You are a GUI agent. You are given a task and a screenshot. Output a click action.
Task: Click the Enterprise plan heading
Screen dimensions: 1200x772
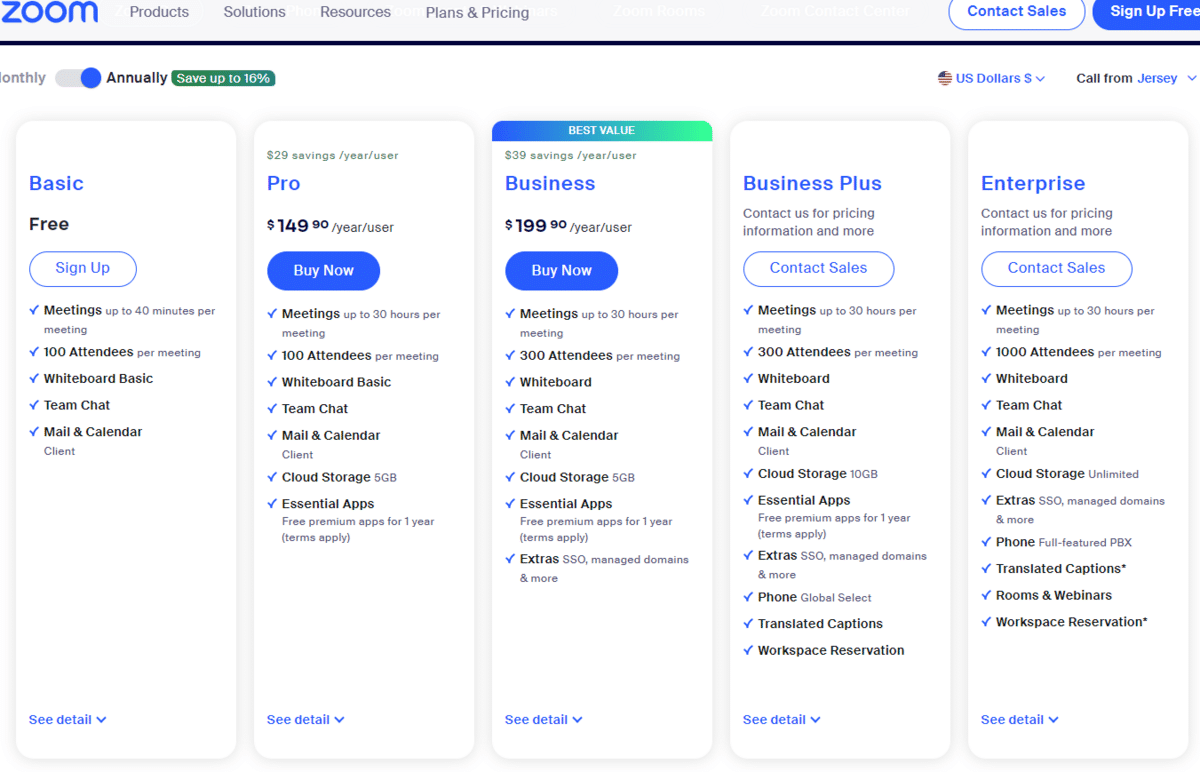pyautogui.click(x=1033, y=183)
